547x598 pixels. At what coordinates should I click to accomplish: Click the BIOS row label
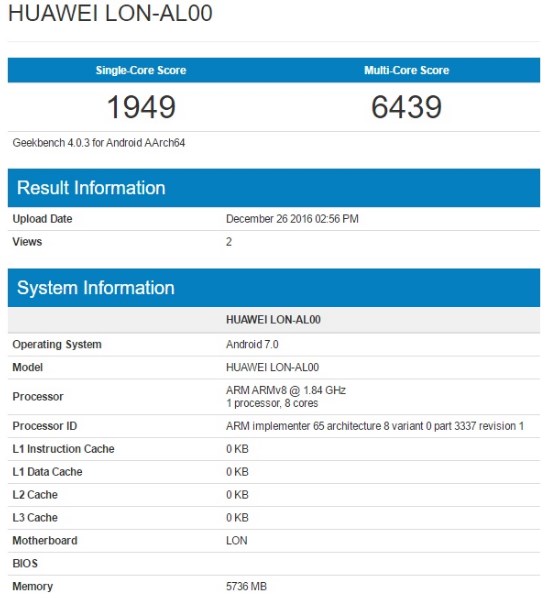25,563
